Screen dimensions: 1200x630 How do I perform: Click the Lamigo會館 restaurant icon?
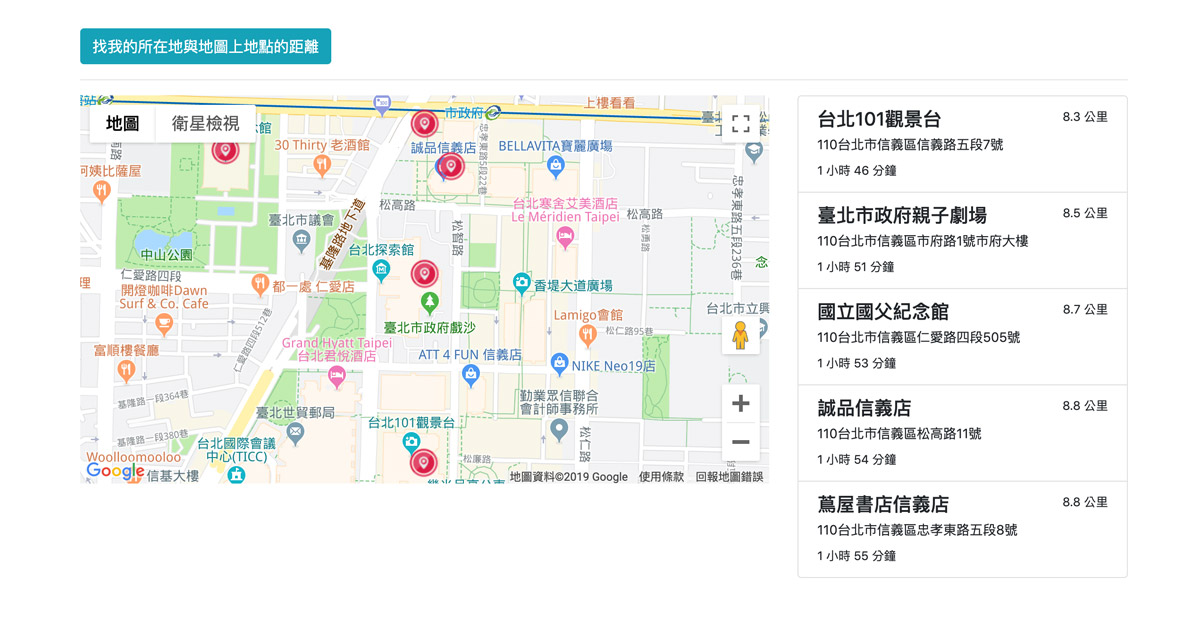point(588,335)
